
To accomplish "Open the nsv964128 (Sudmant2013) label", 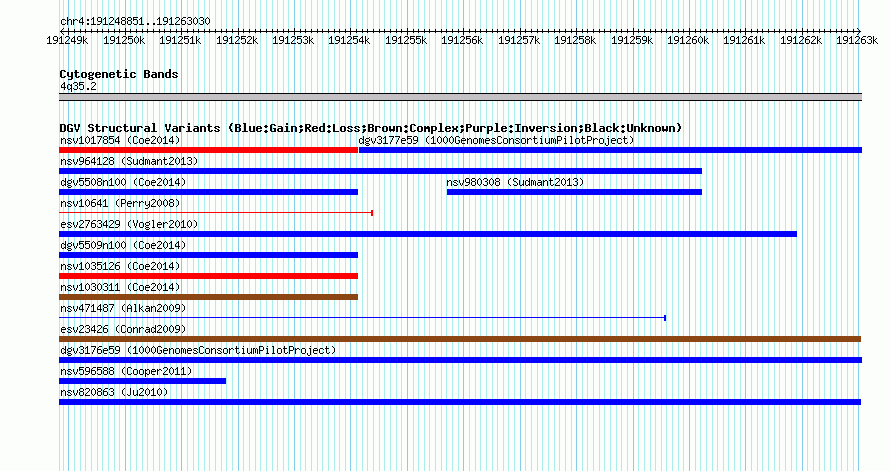I will point(129,161).
